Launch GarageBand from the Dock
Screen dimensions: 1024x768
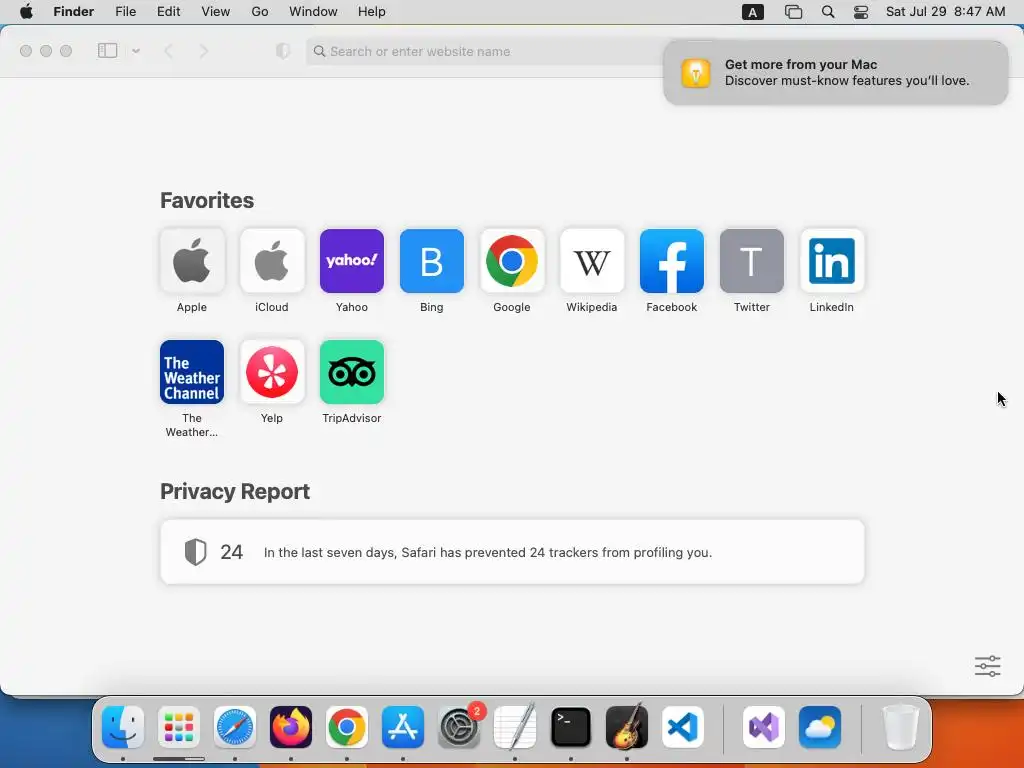pyautogui.click(x=627, y=727)
